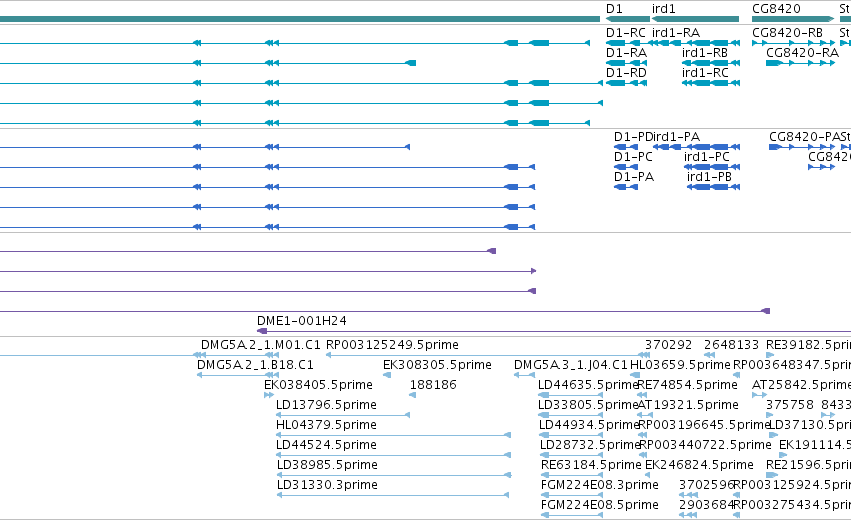Open the CG8420 gene label
This screenshot has width=851, height=520.
point(776,9)
